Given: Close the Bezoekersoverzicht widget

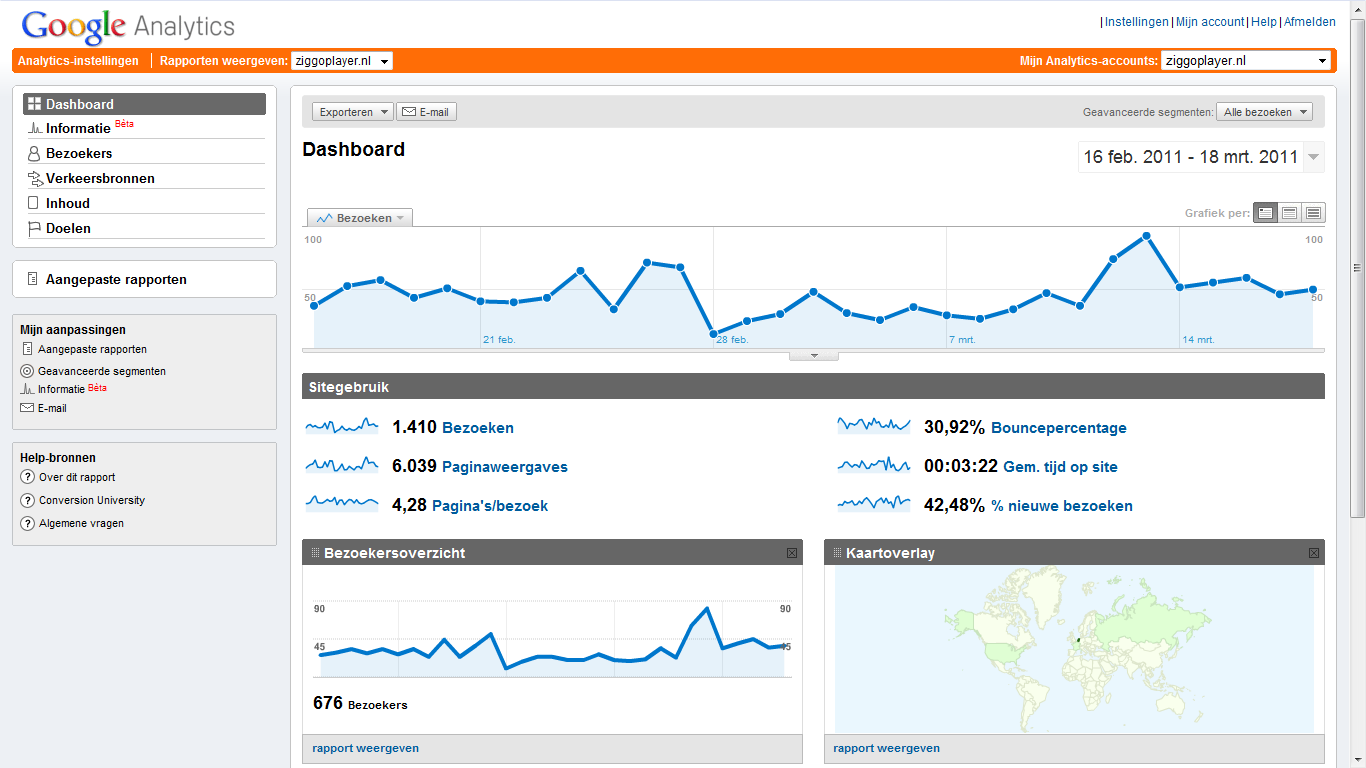Looking at the screenshot, I should click(x=792, y=553).
